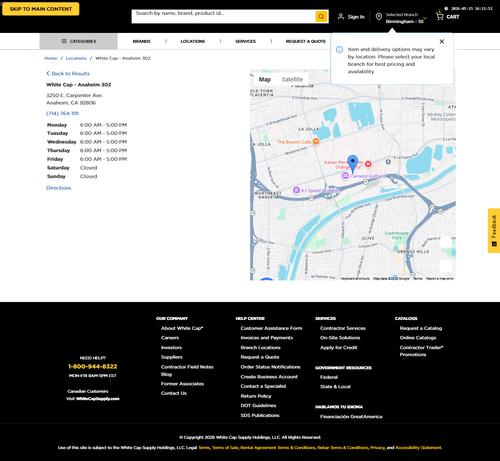Open Contact a Specialist link
Image resolution: width=500 pixels, height=461 pixels.
pyautogui.click(x=263, y=386)
